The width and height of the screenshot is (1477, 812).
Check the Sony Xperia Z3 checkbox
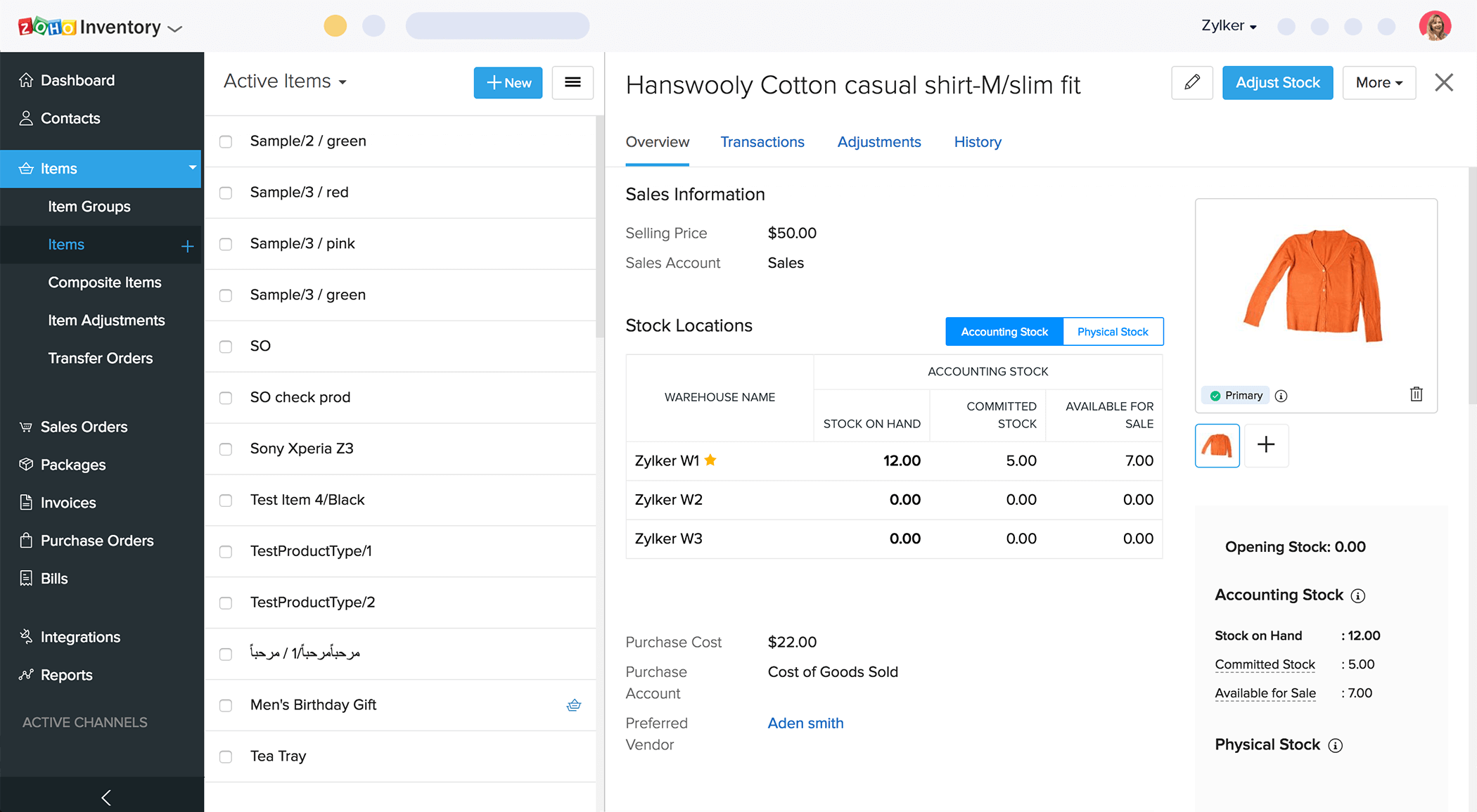tap(225, 449)
